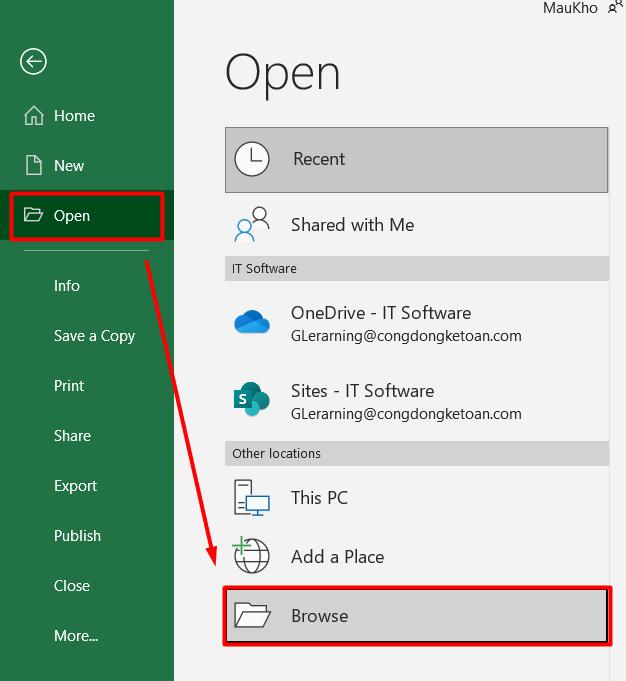
Task: Select Sites - IT Software location
Action: click(417, 402)
